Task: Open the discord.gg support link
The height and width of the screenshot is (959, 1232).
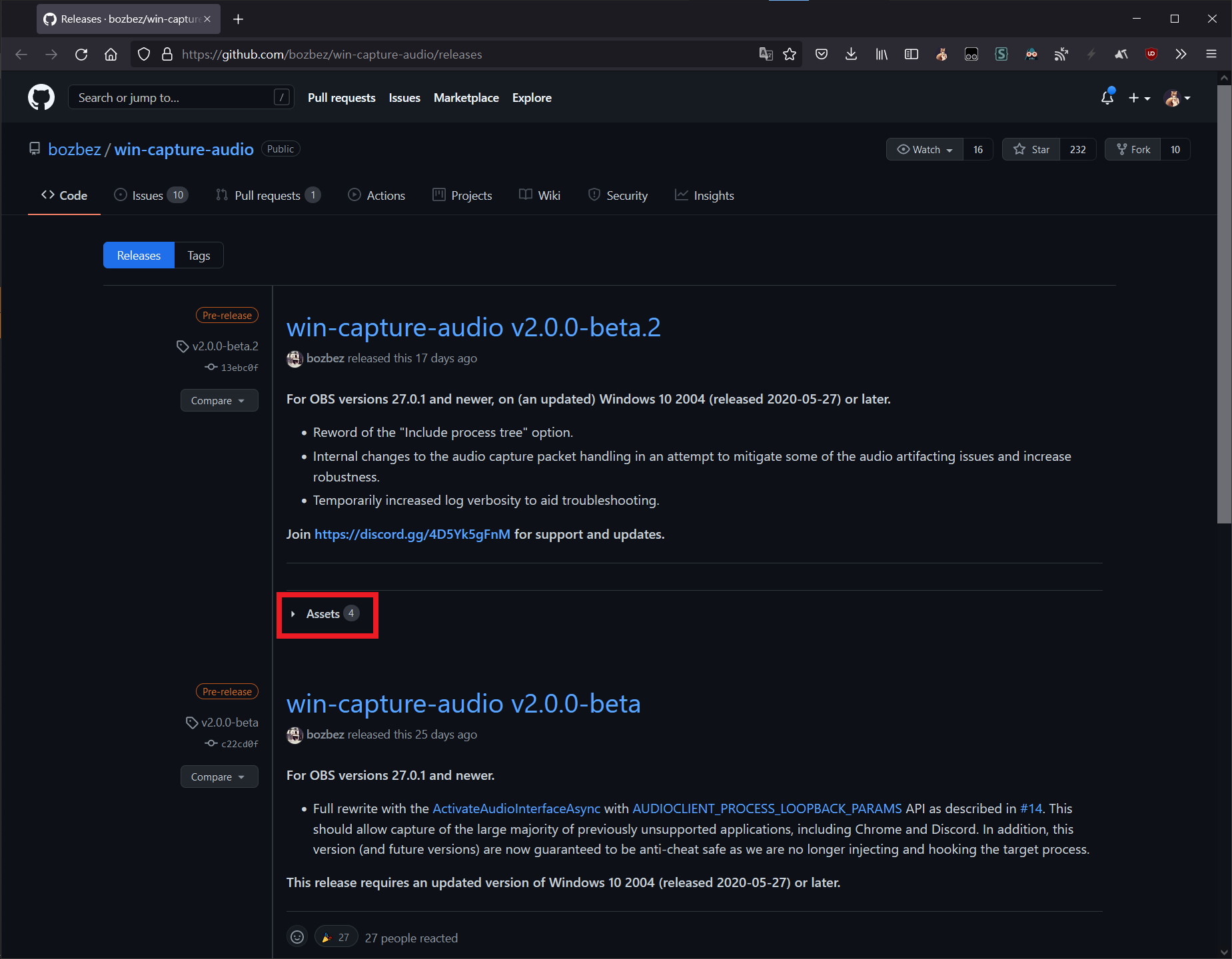Action: 412,534
